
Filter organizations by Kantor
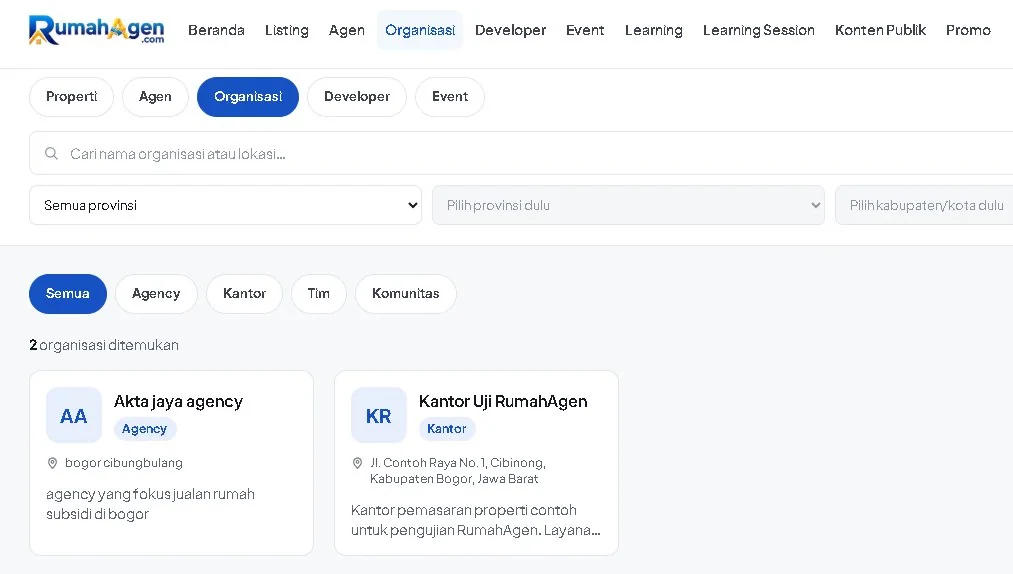tap(244, 294)
